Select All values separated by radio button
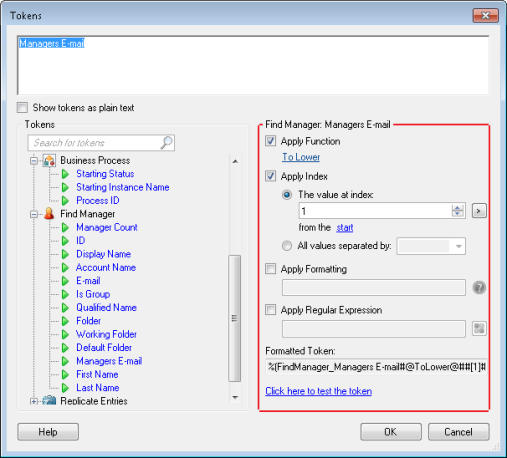This screenshot has height=458, width=507. click(x=287, y=246)
